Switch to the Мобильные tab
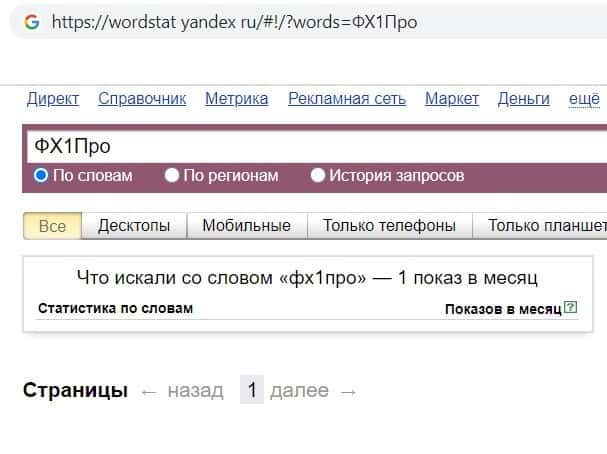The width and height of the screenshot is (607, 454). coord(246,225)
